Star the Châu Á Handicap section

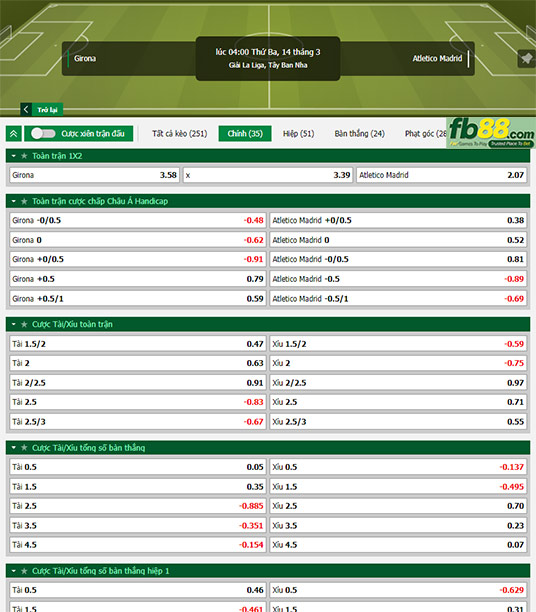point(24,201)
